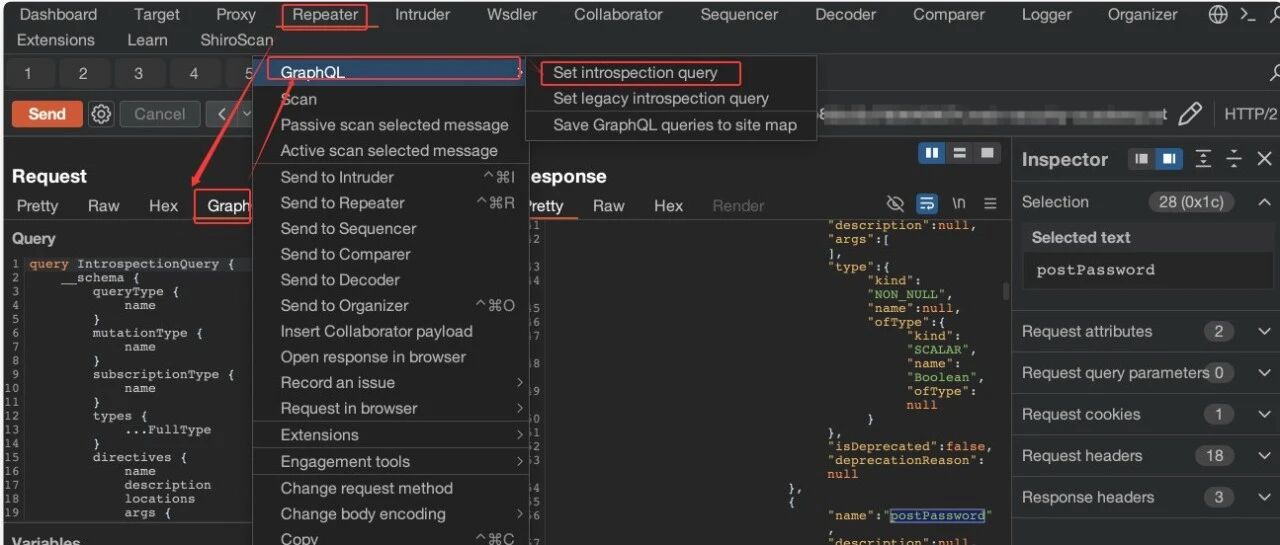Image resolution: width=1280 pixels, height=545 pixels.
Task: Close the Inspector panel
Action: click(1264, 159)
